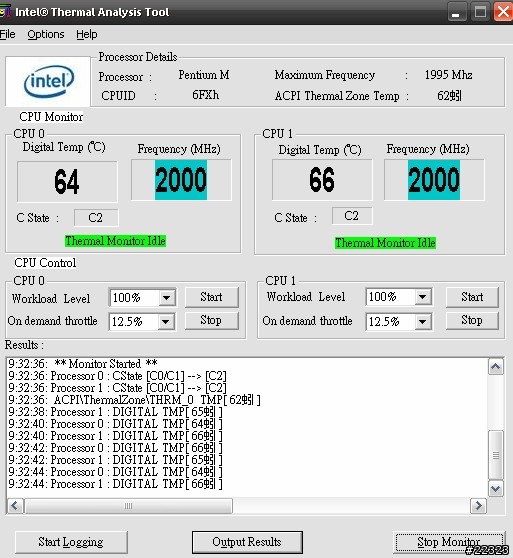Screen dimensions: 513x558
Task: Click log line 9:32:36 Processor 0 CState
Action: tap(117, 376)
